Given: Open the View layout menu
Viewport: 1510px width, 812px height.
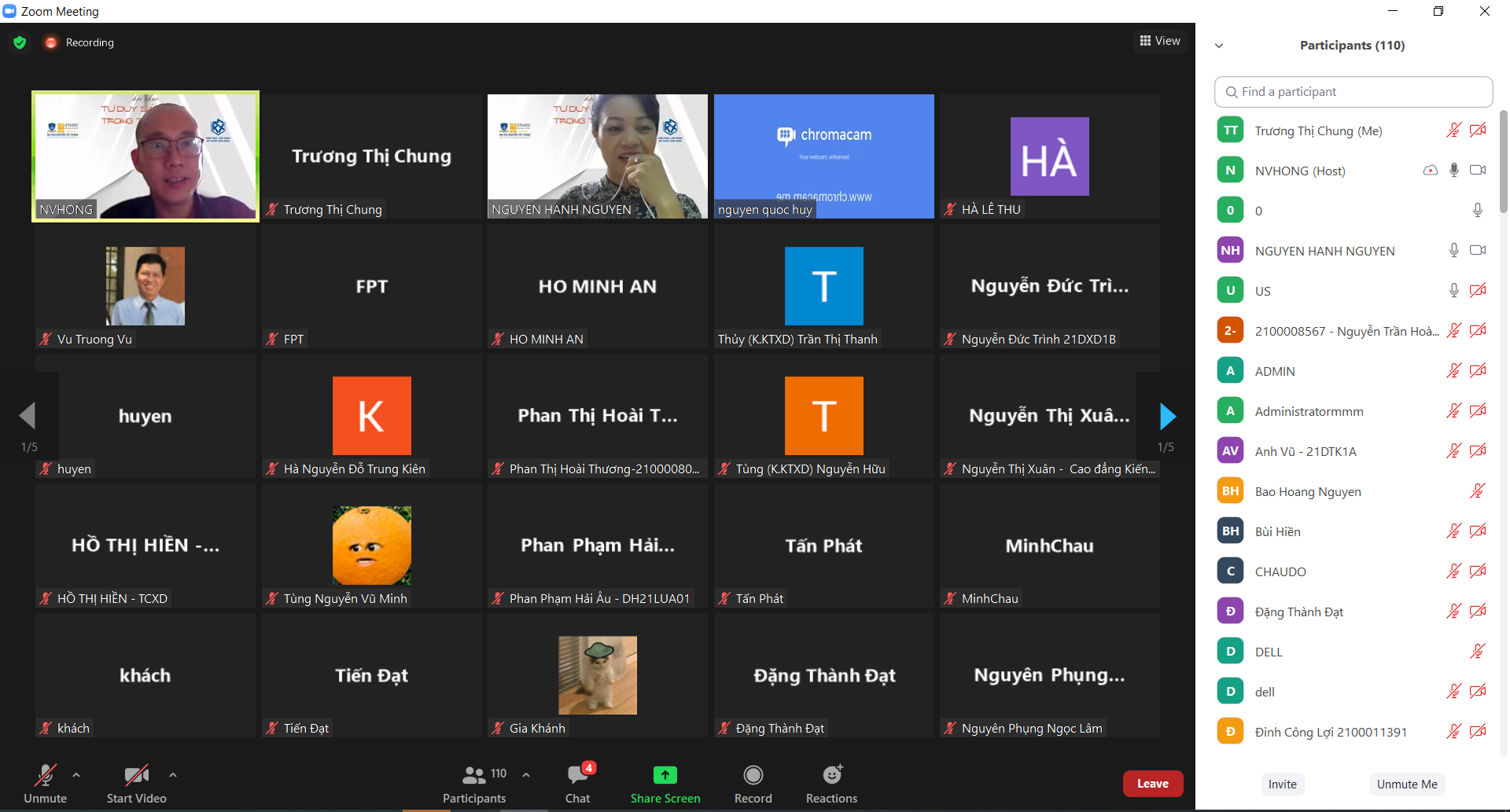Looking at the screenshot, I should coord(1160,41).
